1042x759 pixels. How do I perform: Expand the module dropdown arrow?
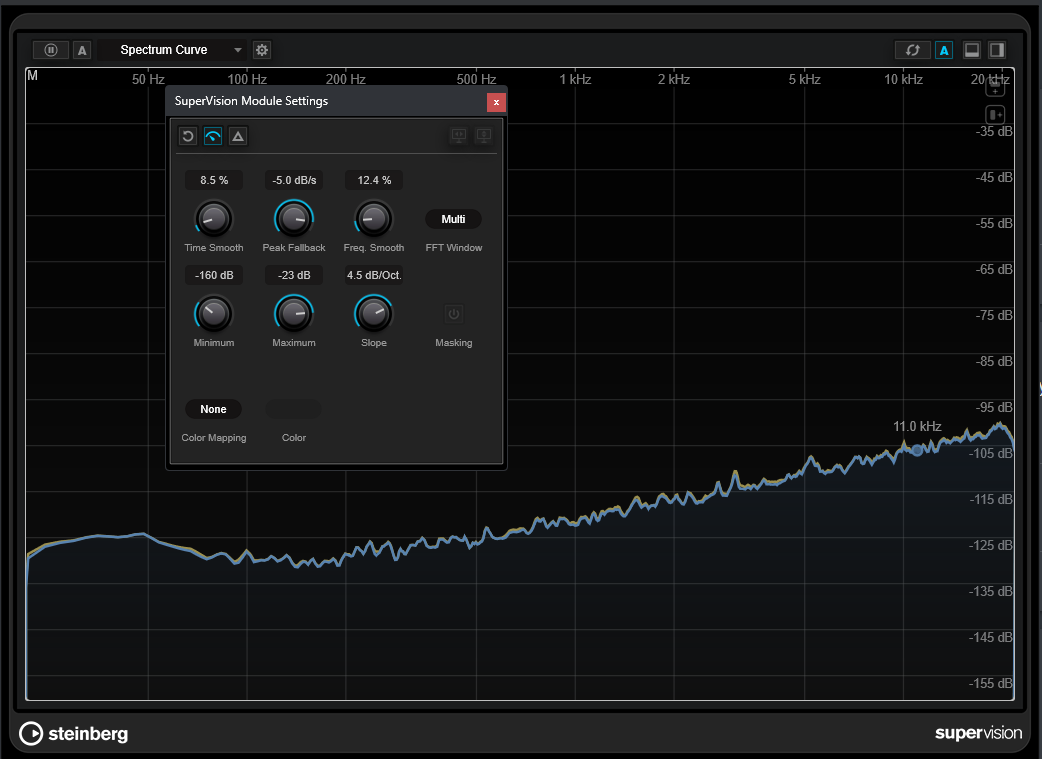point(237,50)
